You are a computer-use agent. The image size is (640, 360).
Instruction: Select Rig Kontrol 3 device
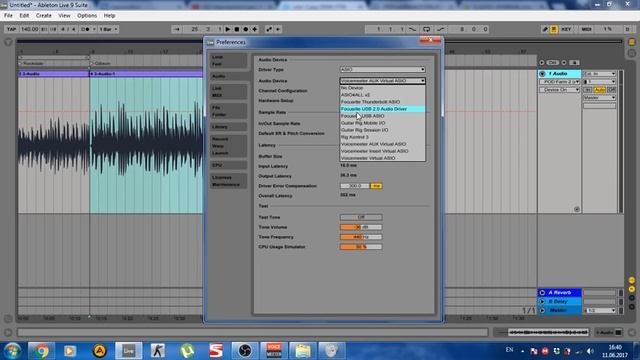[x=382, y=137]
